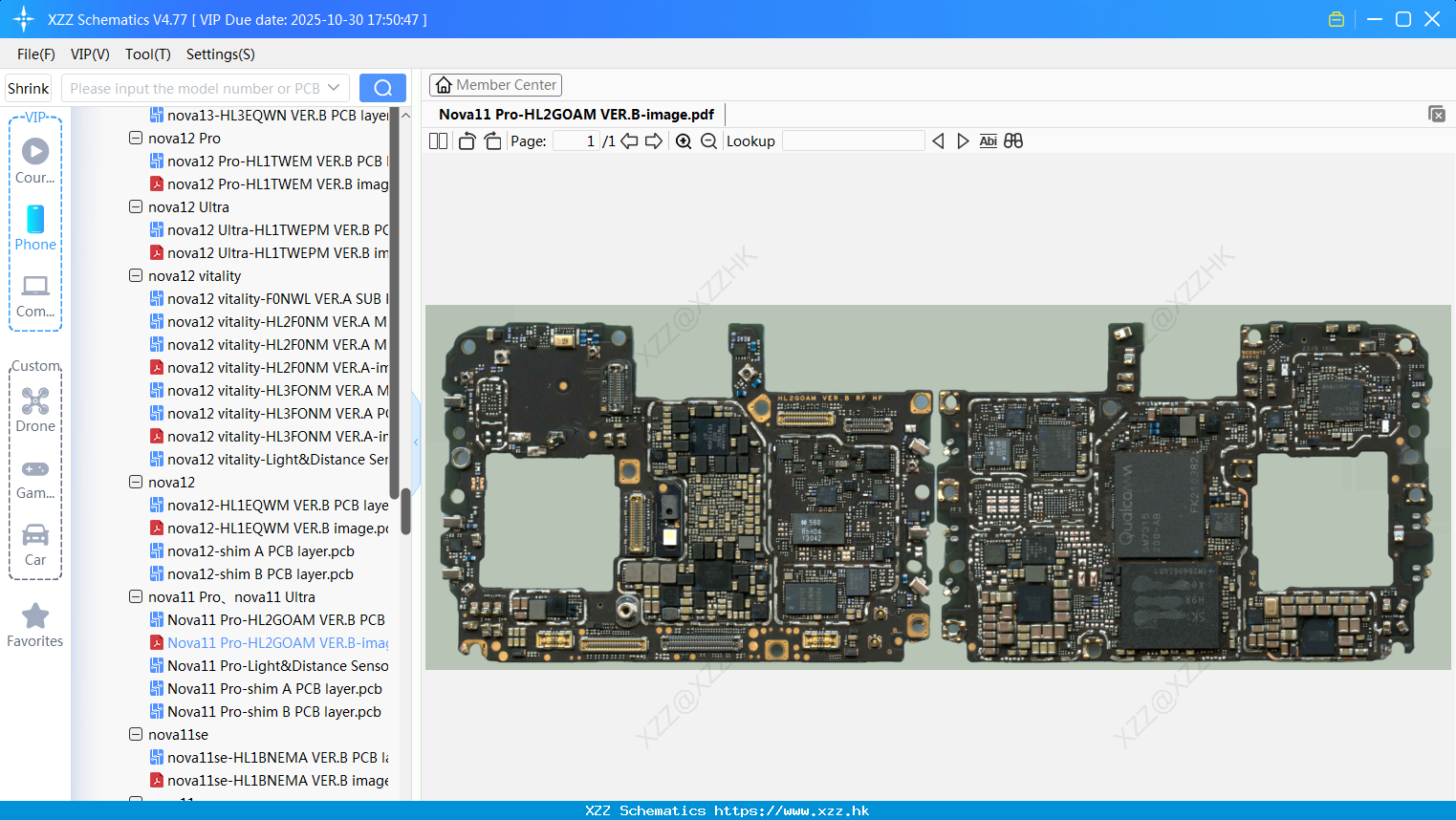This screenshot has height=820, width=1456.
Task: Open the Settings(S) menu
Action: tap(221, 54)
